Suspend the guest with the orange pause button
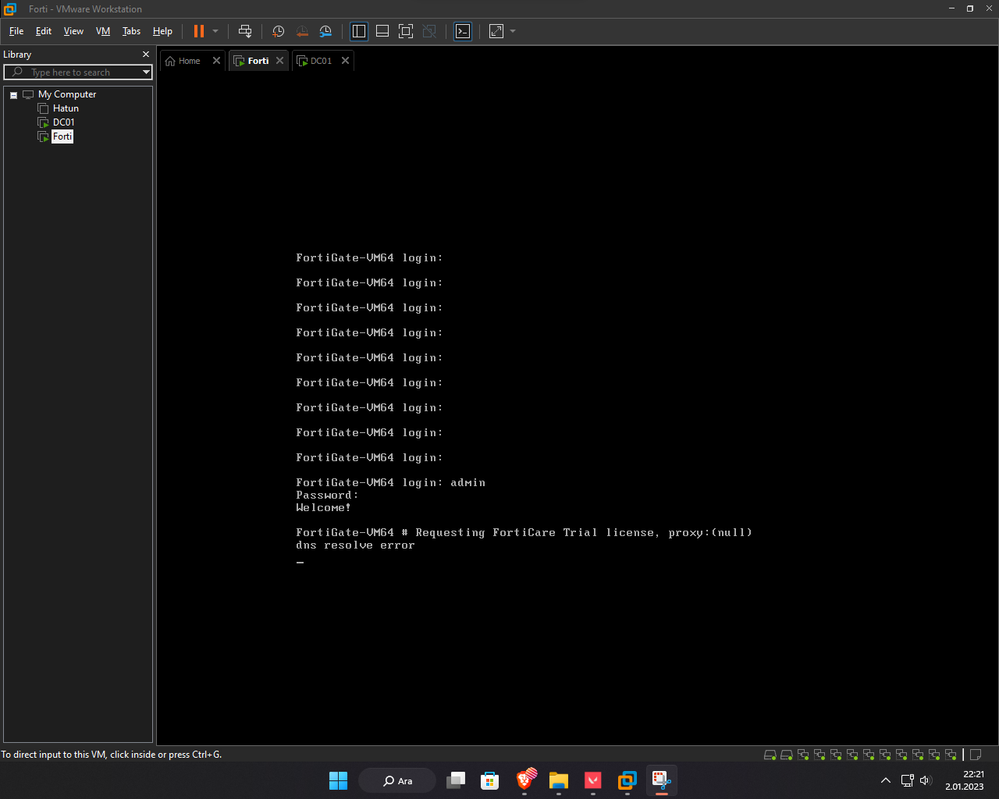 click(x=199, y=31)
